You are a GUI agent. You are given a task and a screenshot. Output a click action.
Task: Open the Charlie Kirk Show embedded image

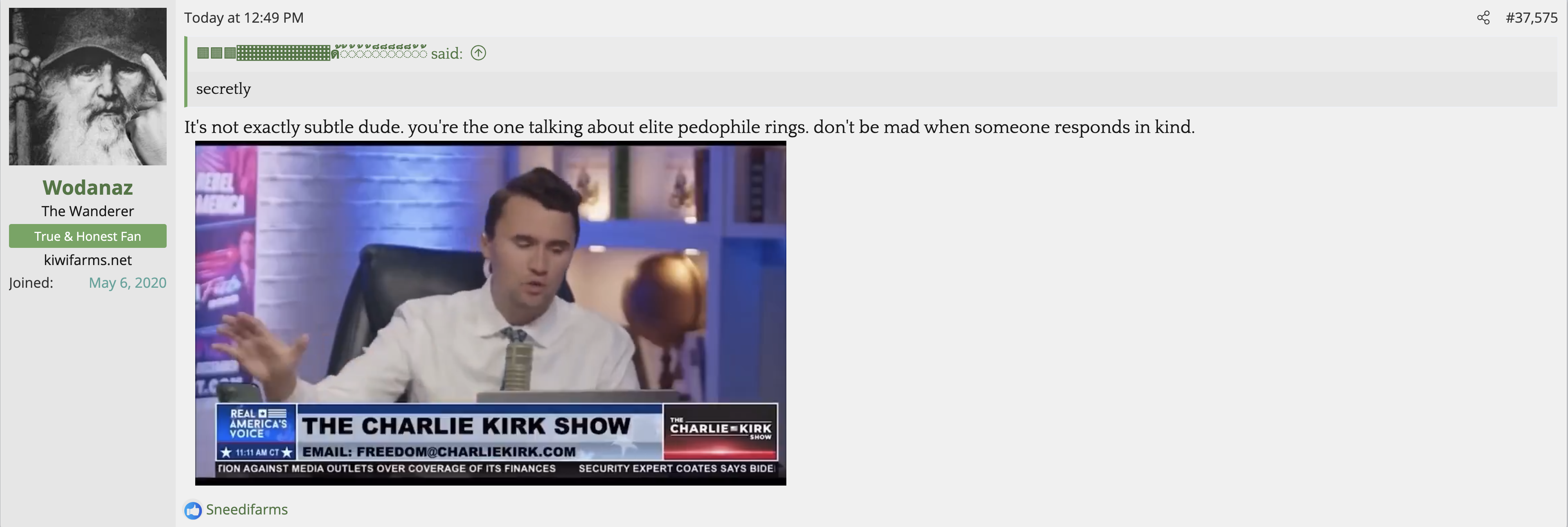[491, 314]
